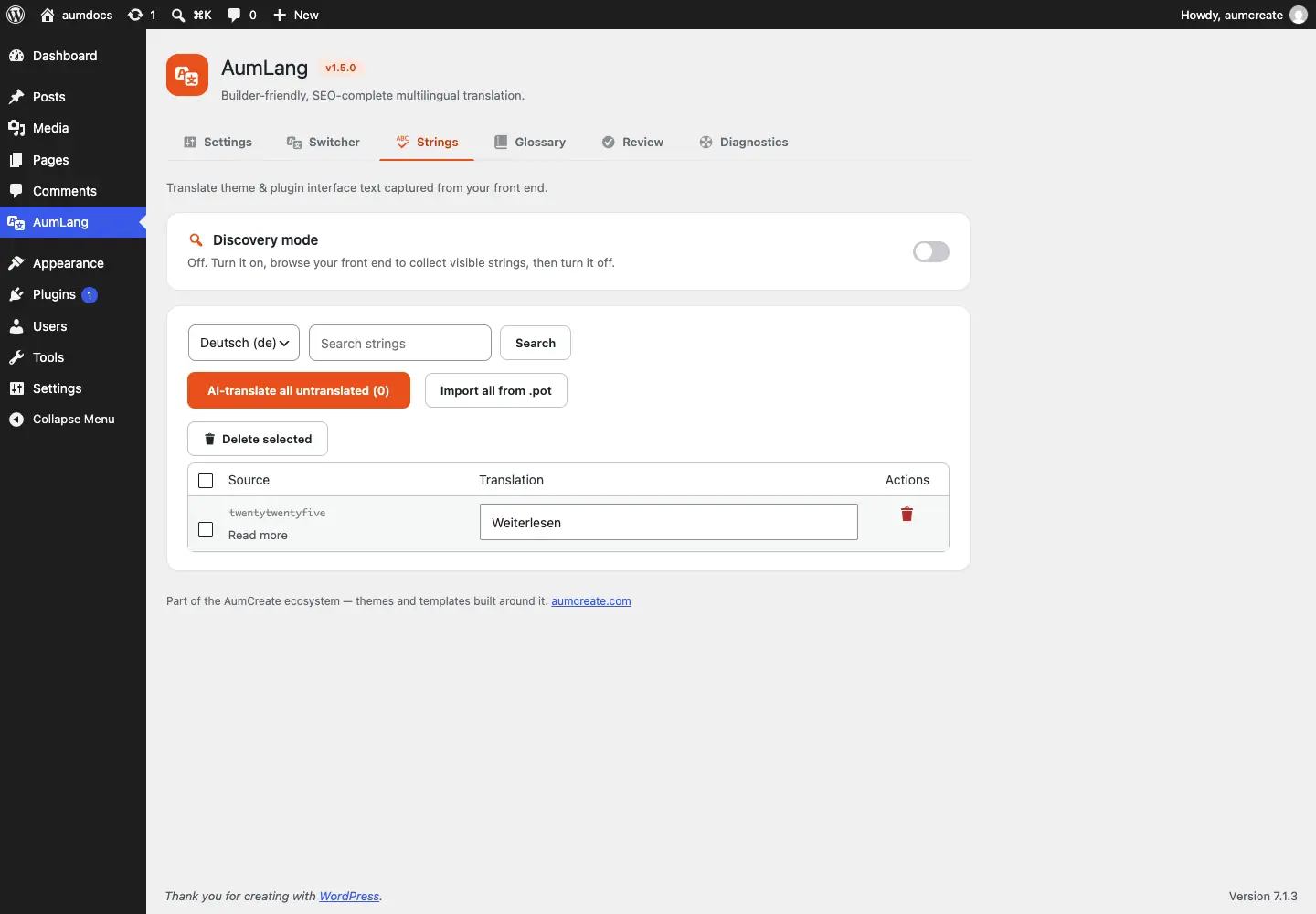Click the Delete selected button
Screen dimensions: 1316x914
tap(258, 439)
